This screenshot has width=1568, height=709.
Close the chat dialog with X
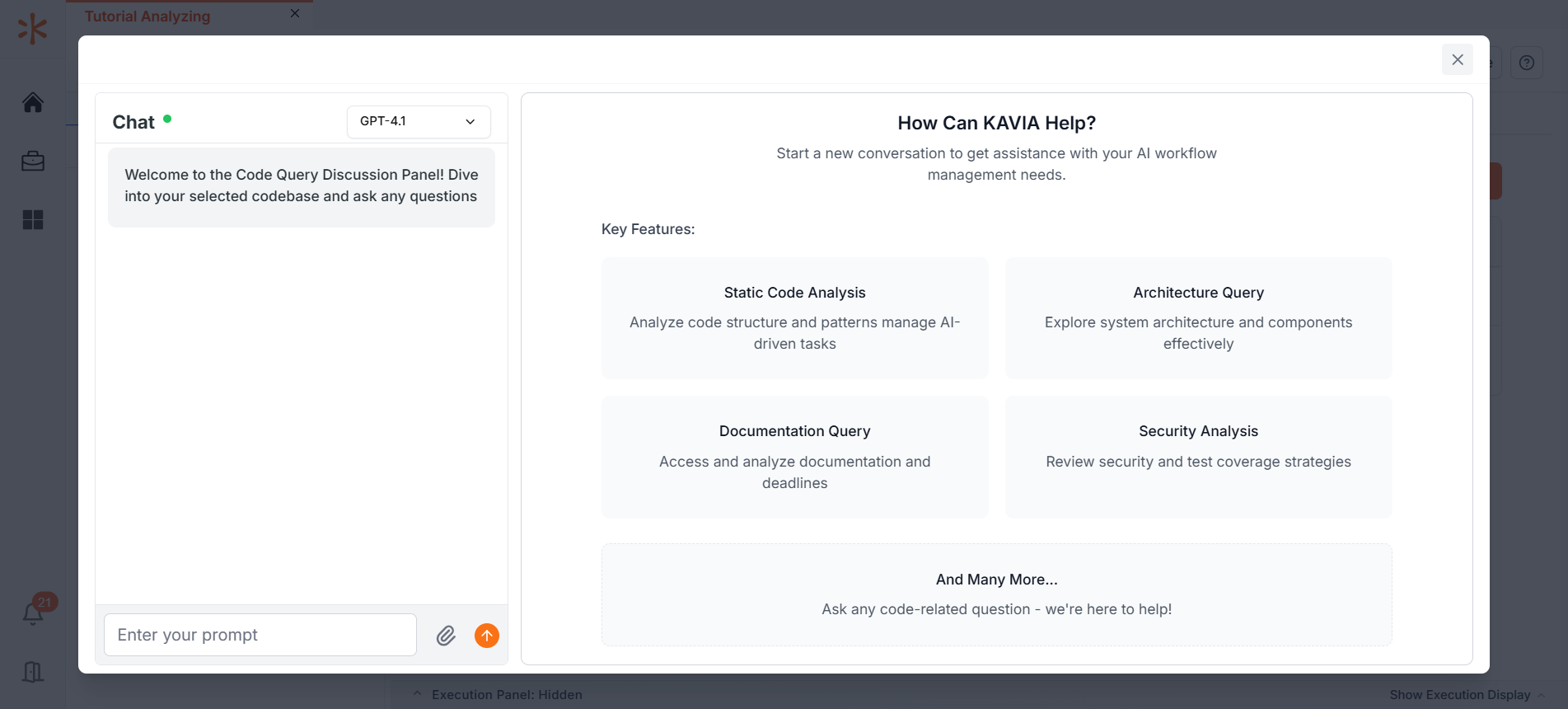pyautogui.click(x=1458, y=59)
